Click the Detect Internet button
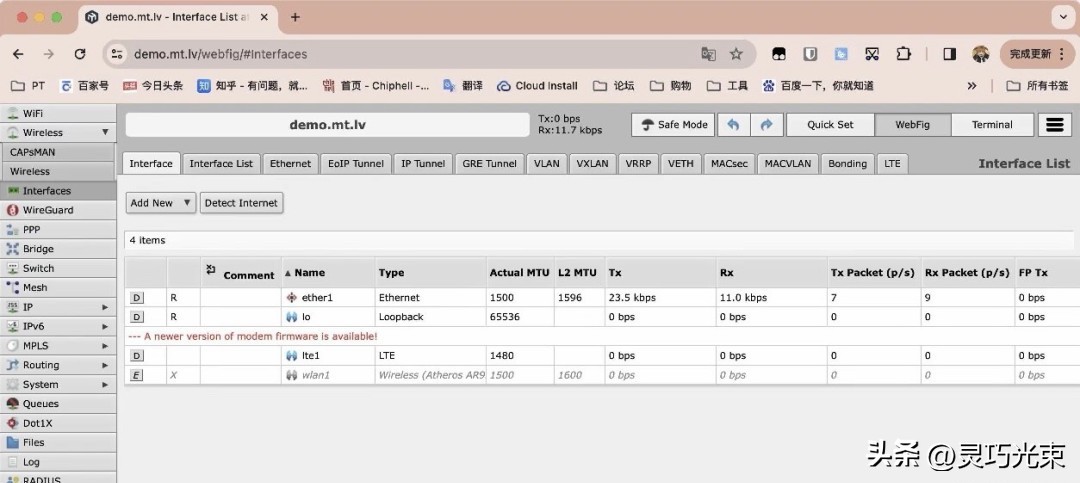 (241, 203)
